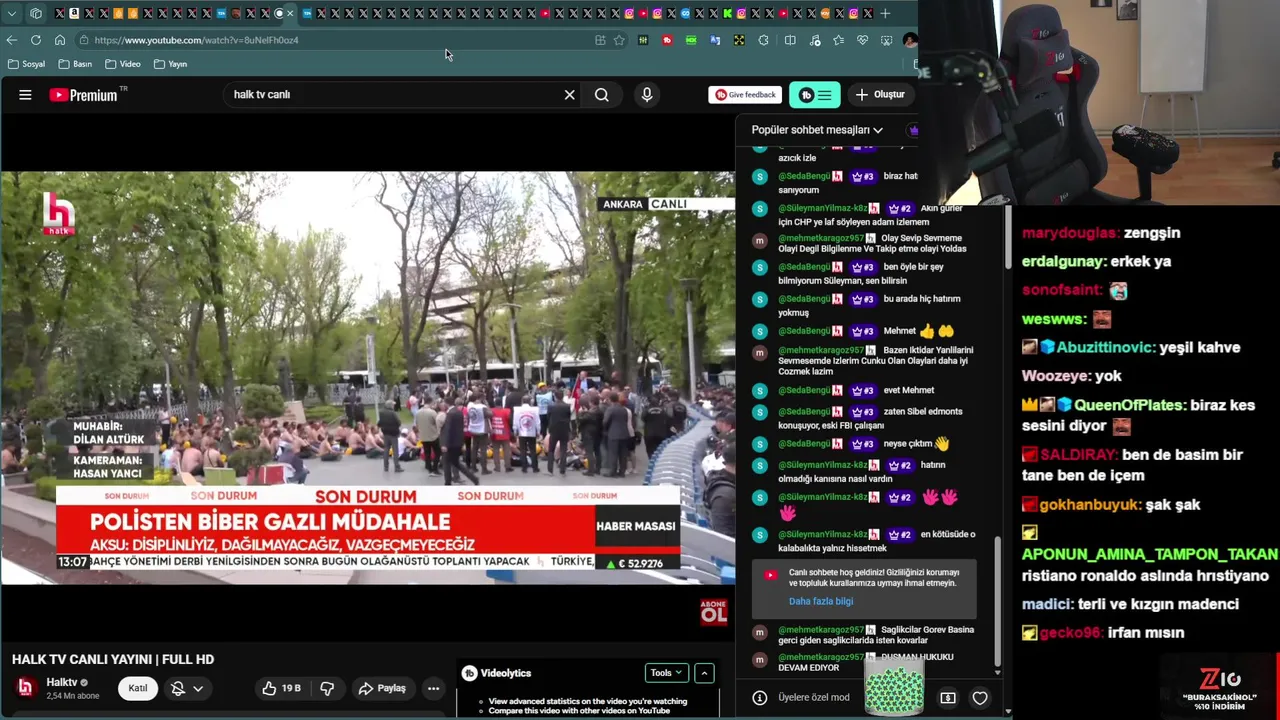The image size is (1280, 720).
Task: Click the live video player on Halk TV
Action: (x=368, y=378)
